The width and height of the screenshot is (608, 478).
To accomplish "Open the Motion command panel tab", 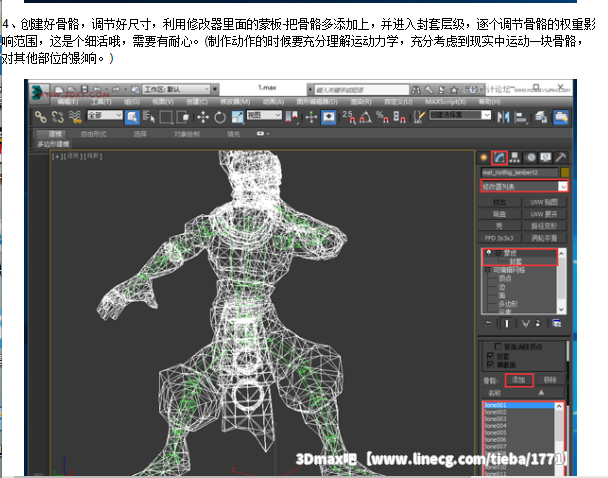I will coord(530,157).
